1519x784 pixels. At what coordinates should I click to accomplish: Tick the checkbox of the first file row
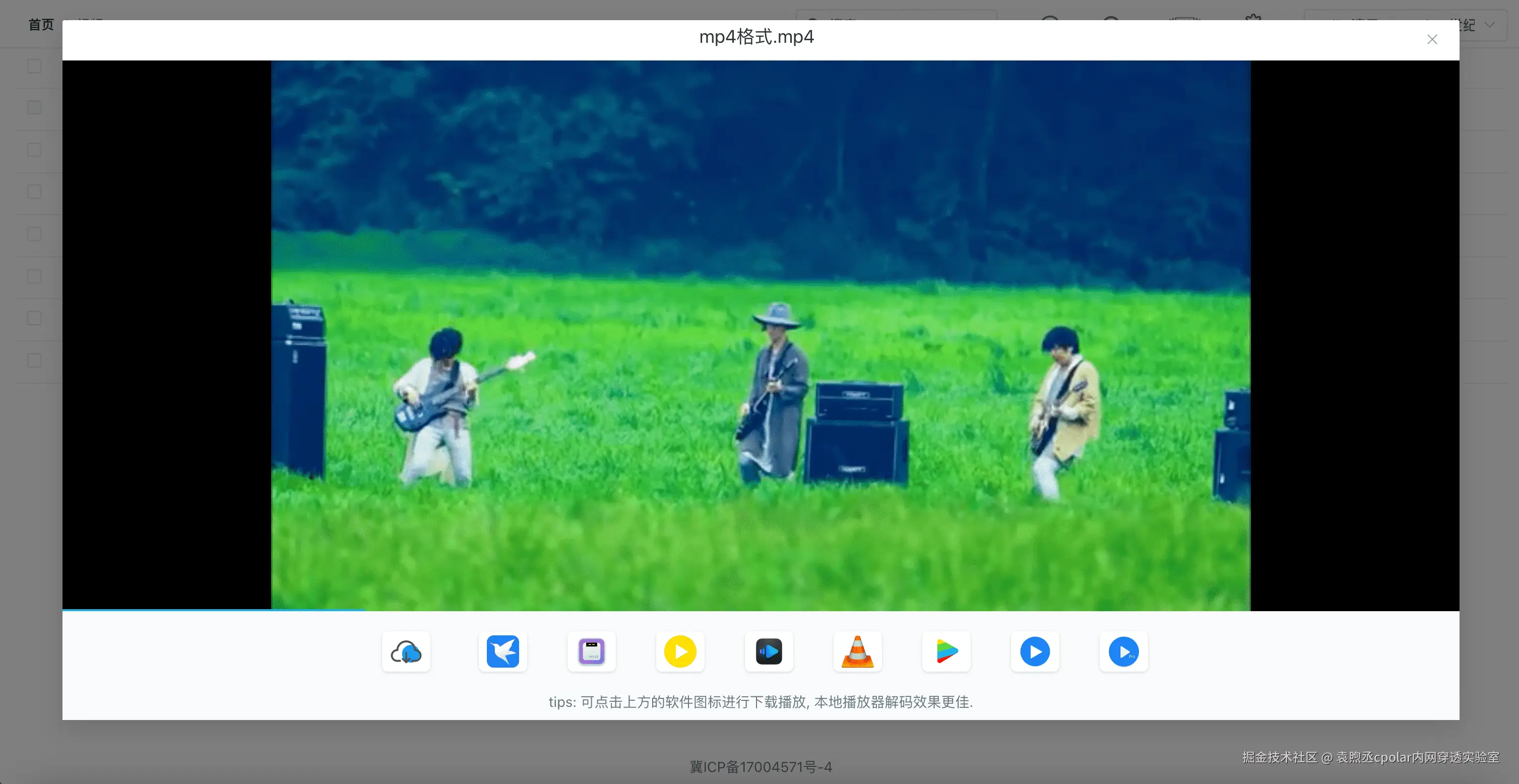[x=33, y=66]
